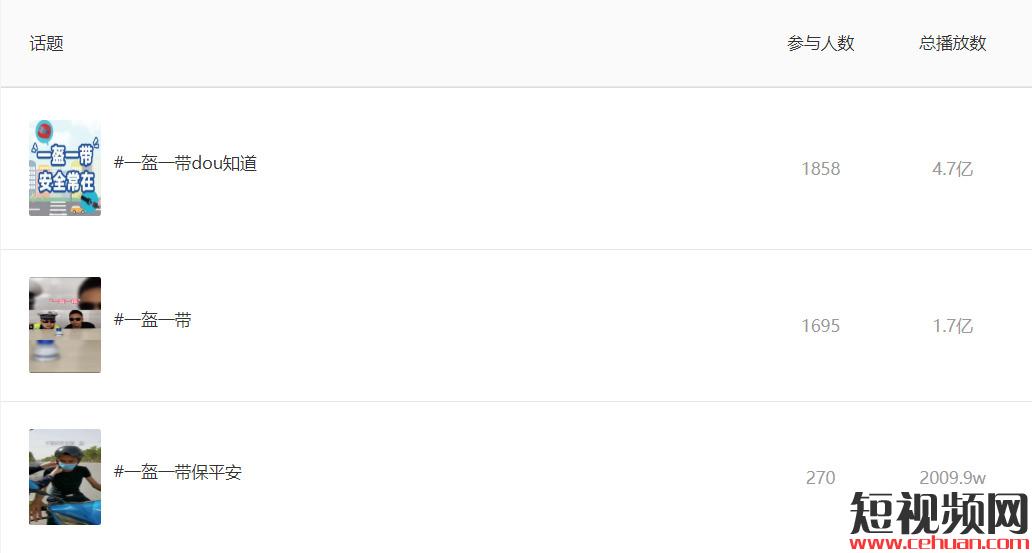Screen dimensions: 1032x553
Task: Click the 话题 column header
Action: click(x=46, y=43)
